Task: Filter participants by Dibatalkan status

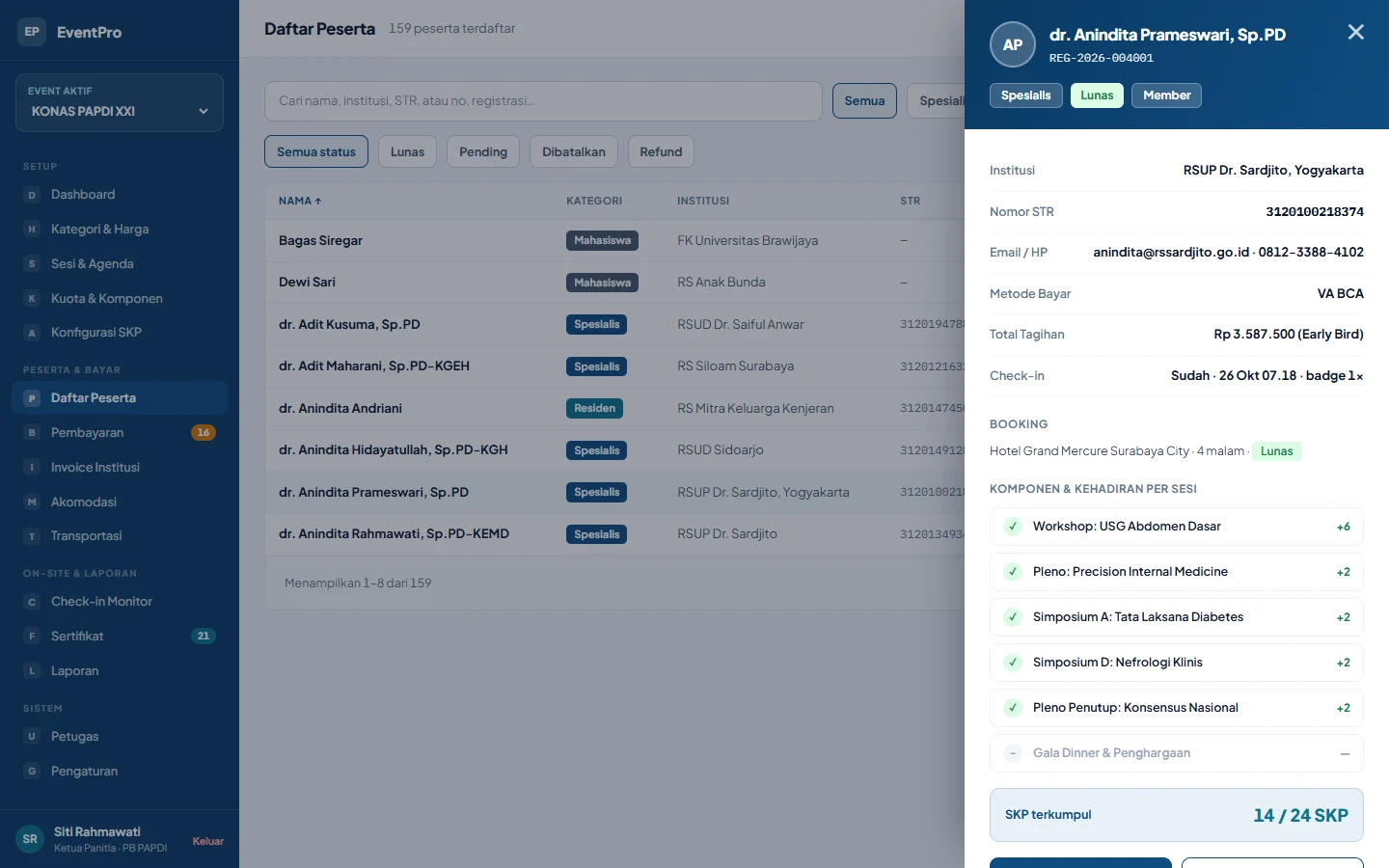Action: (574, 151)
